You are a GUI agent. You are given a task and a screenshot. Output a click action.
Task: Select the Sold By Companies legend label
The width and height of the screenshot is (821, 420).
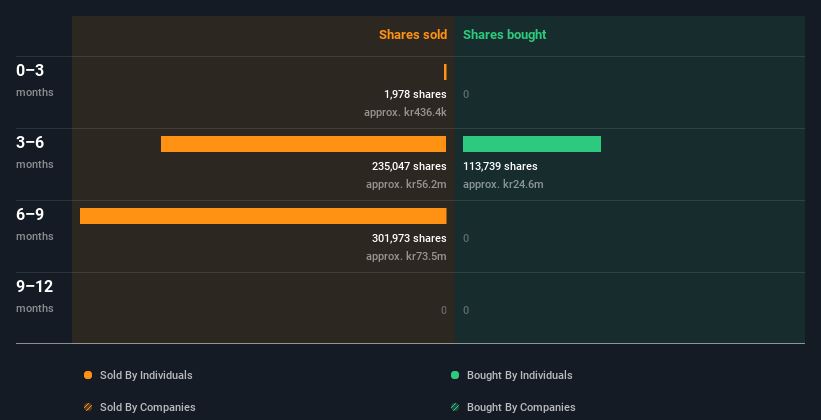(x=148, y=407)
